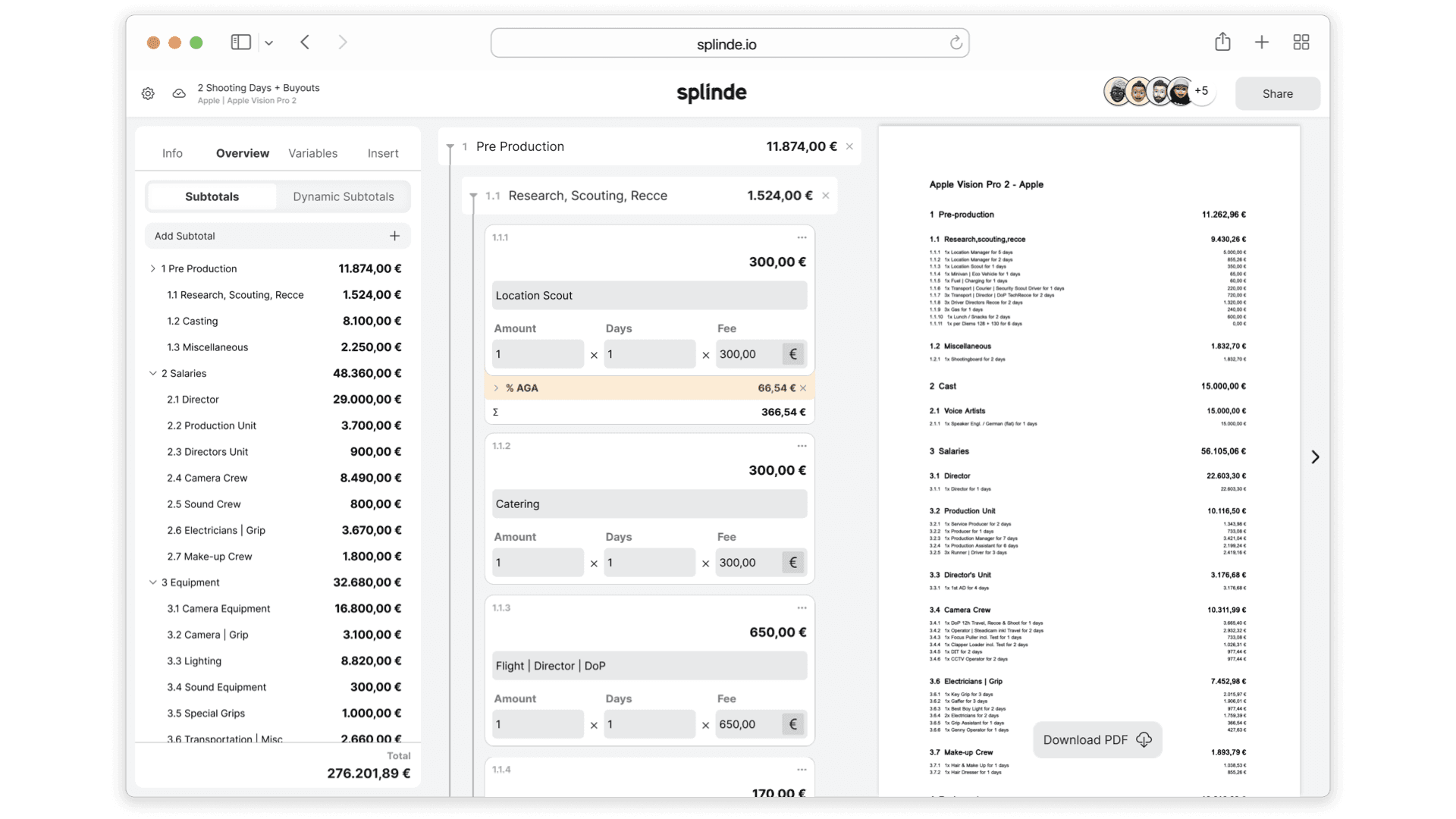Click the Share button

[x=1277, y=94]
